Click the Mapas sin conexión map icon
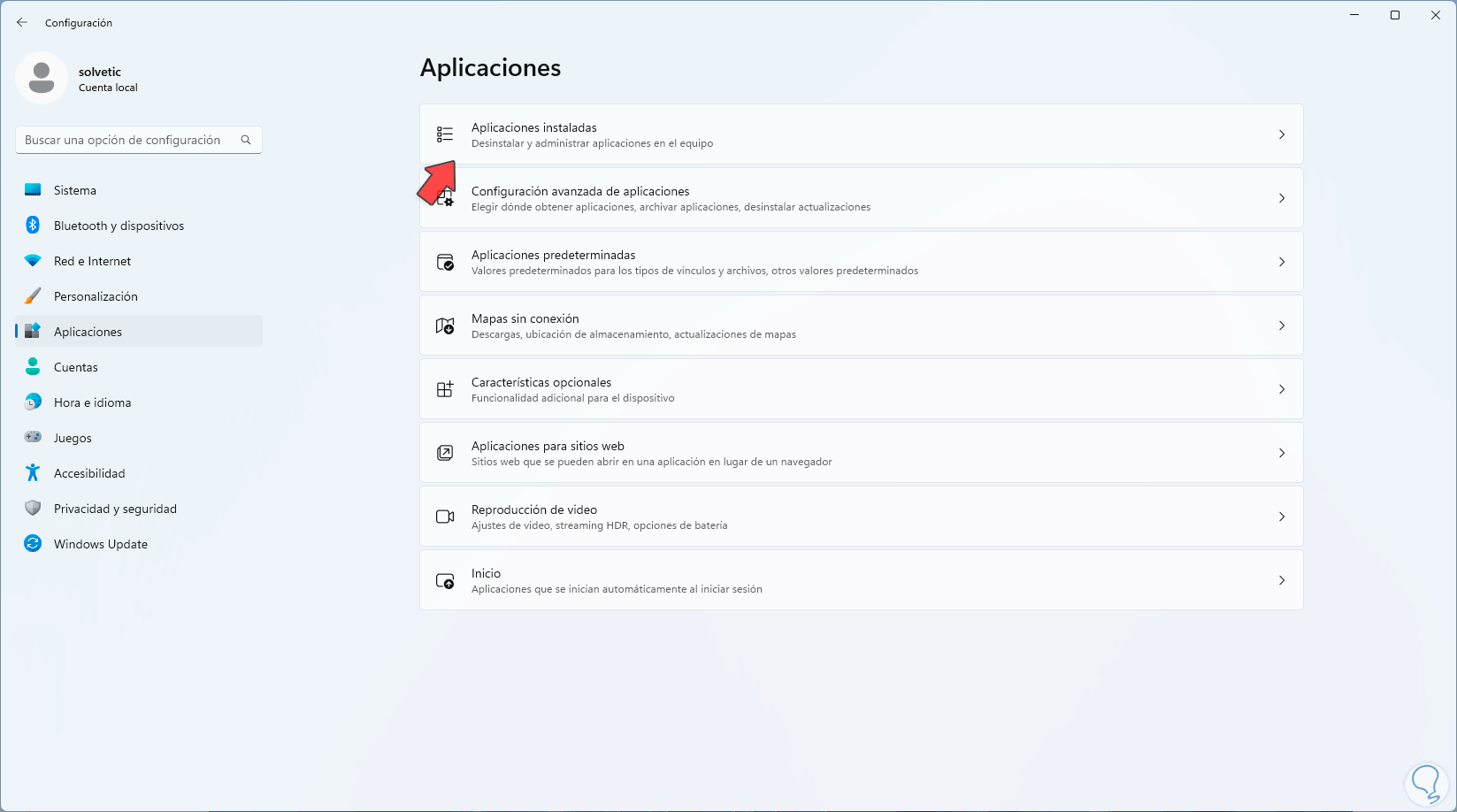This screenshot has height=812, width=1457. click(x=445, y=326)
